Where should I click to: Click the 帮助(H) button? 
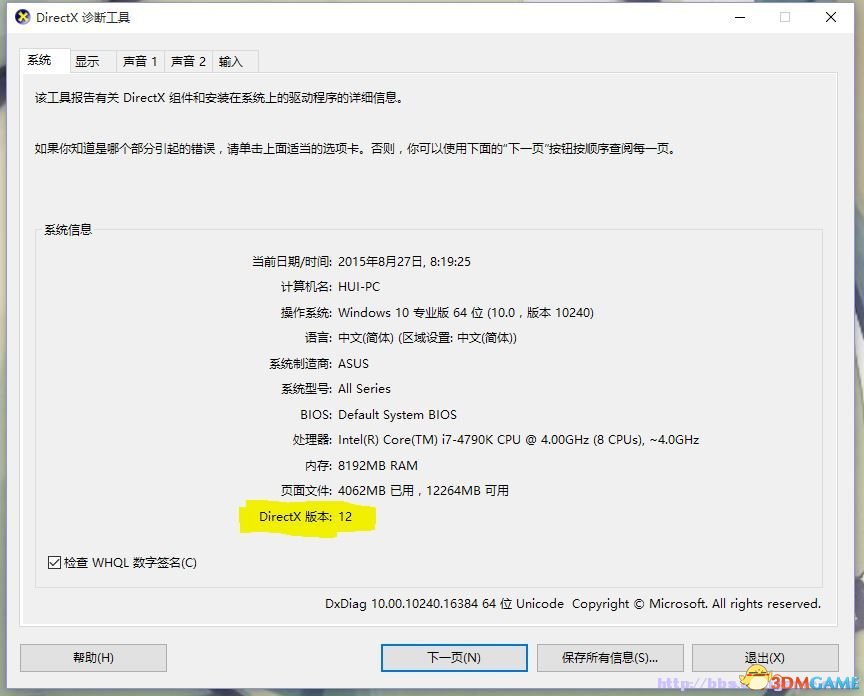pyautogui.click(x=93, y=657)
